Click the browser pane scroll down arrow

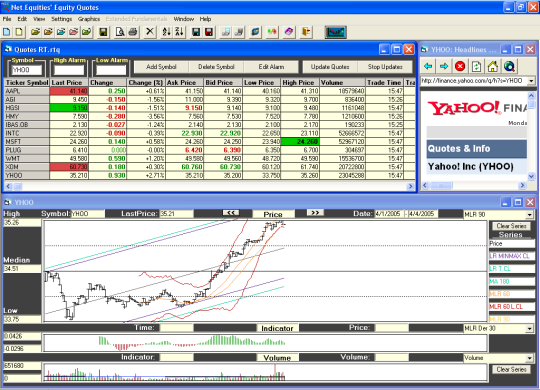point(531,176)
